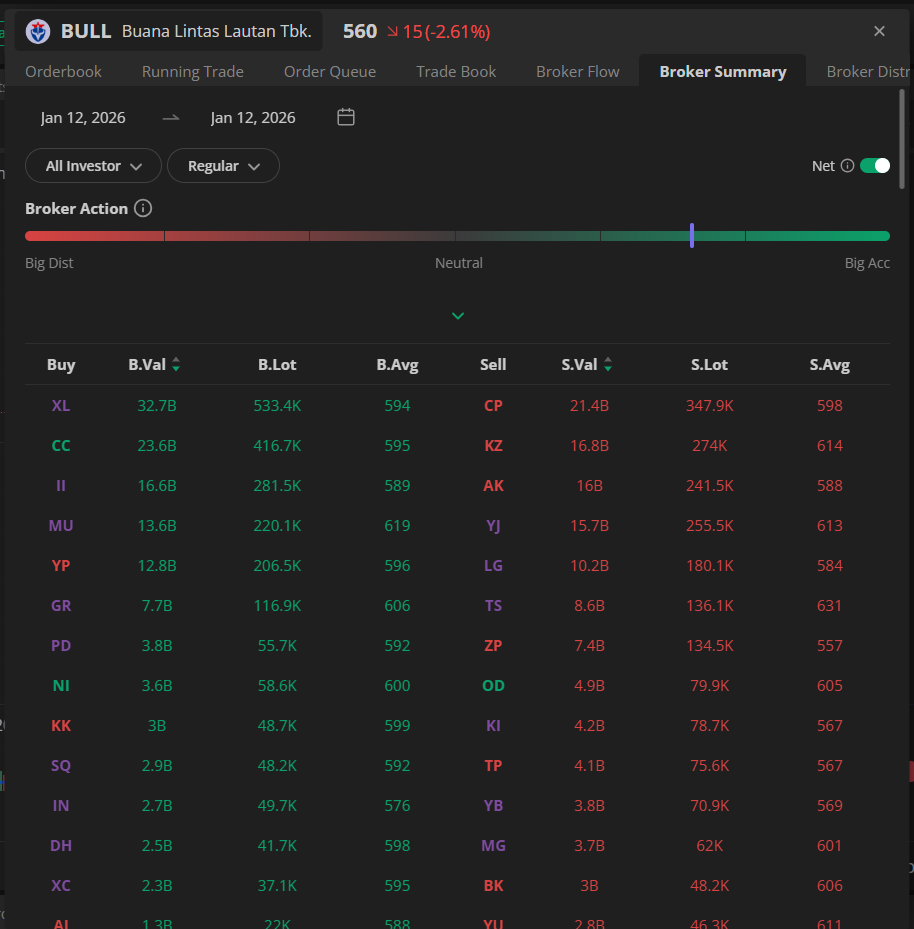914x929 pixels.
Task: Close the BULL stock panel
Action: [x=879, y=31]
